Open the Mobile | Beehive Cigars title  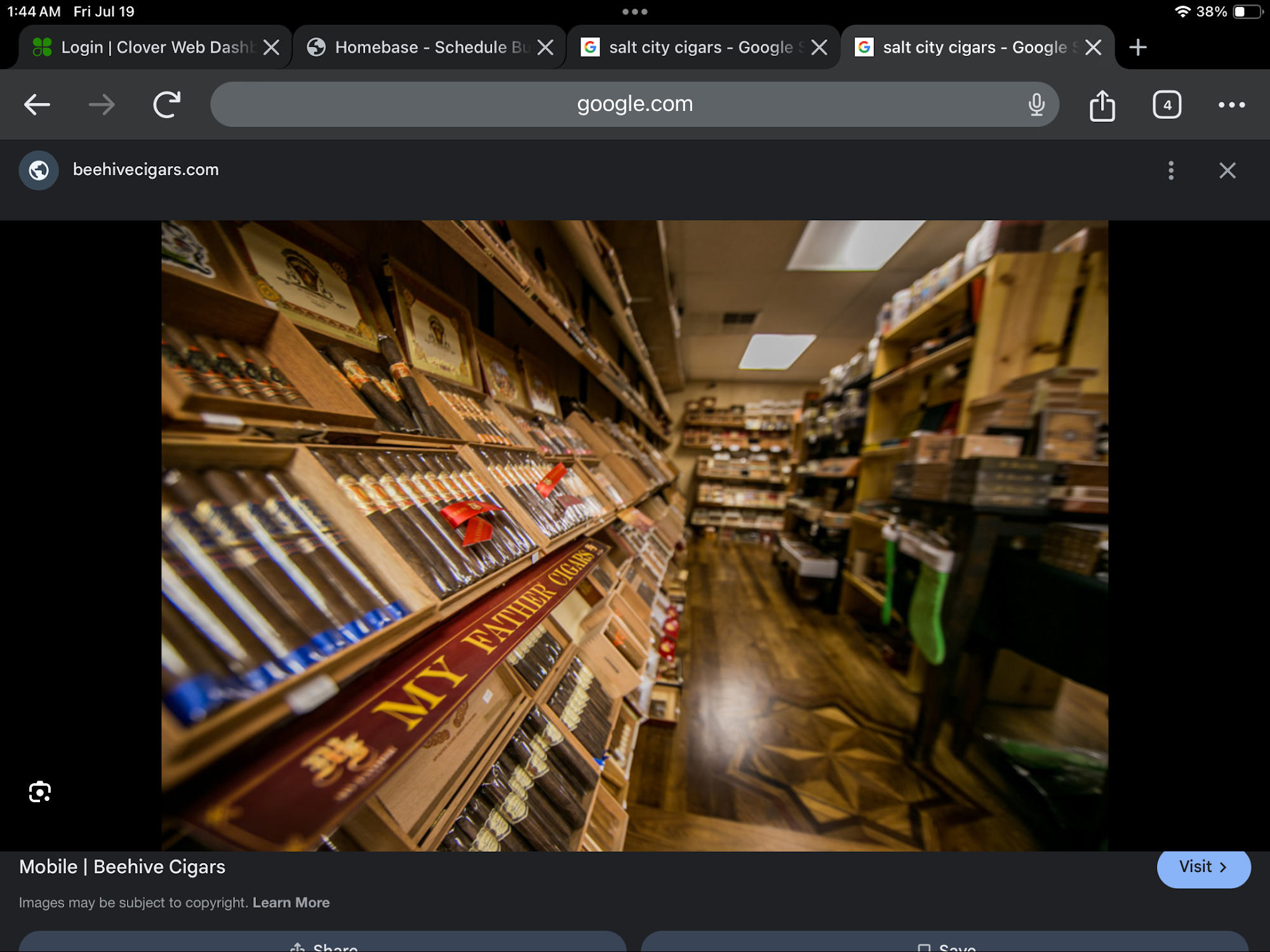pos(122,866)
